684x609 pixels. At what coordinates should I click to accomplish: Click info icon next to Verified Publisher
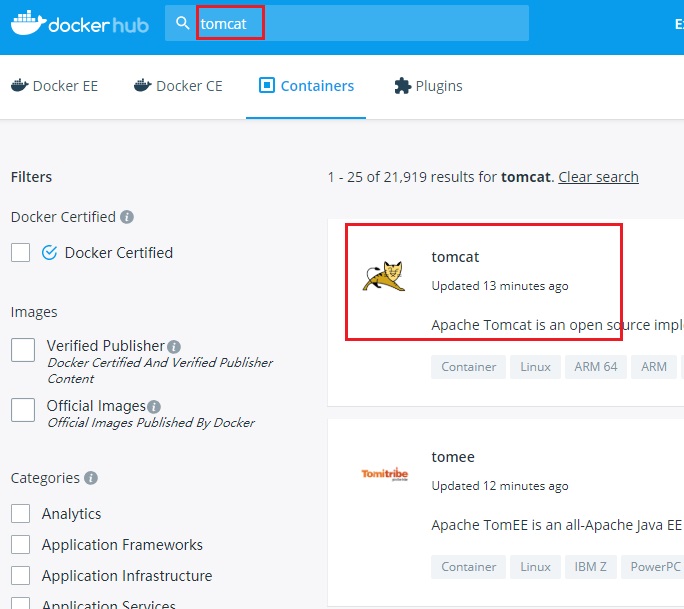click(174, 347)
